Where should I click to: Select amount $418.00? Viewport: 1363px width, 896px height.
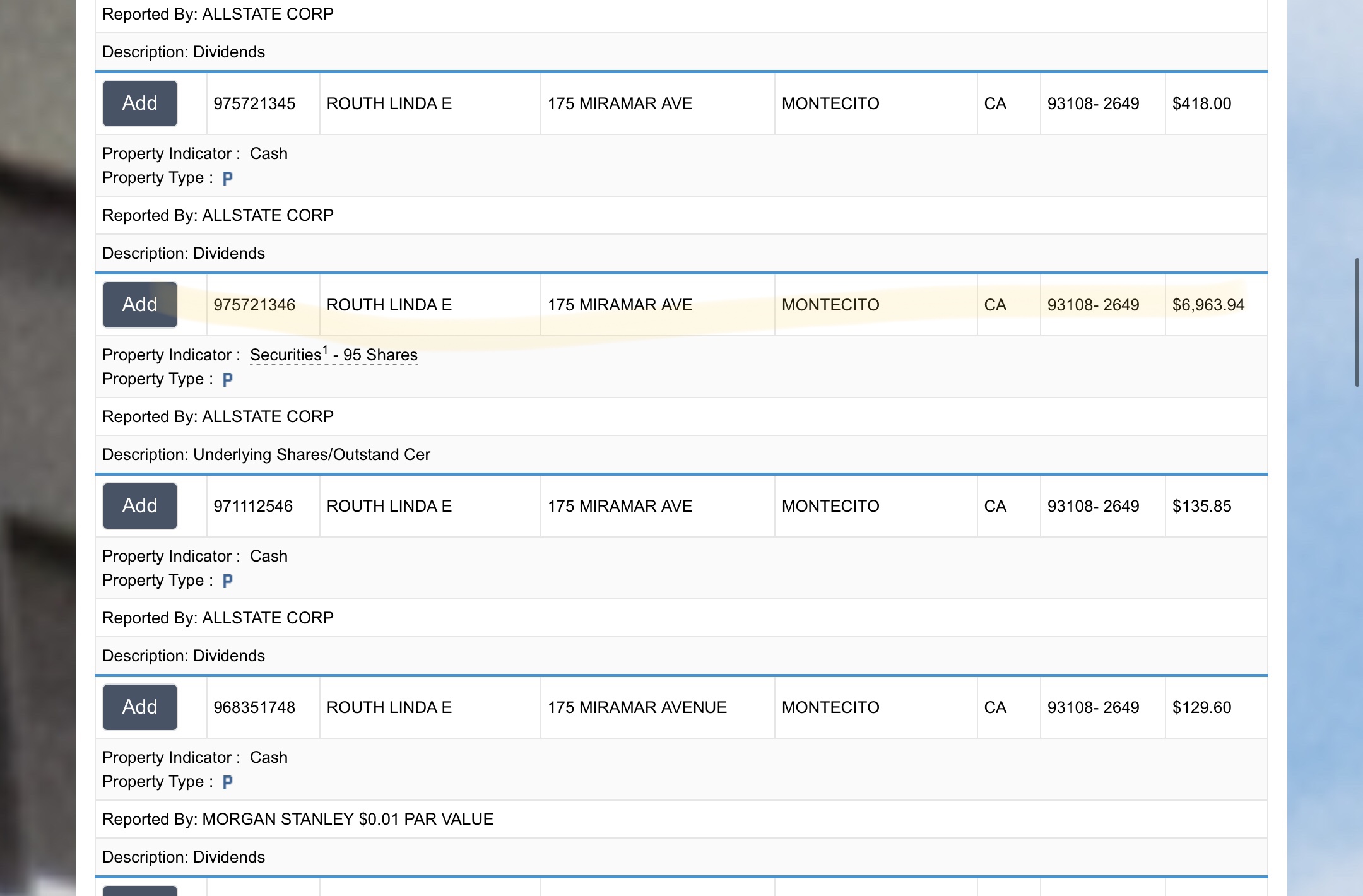pos(1201,103)
